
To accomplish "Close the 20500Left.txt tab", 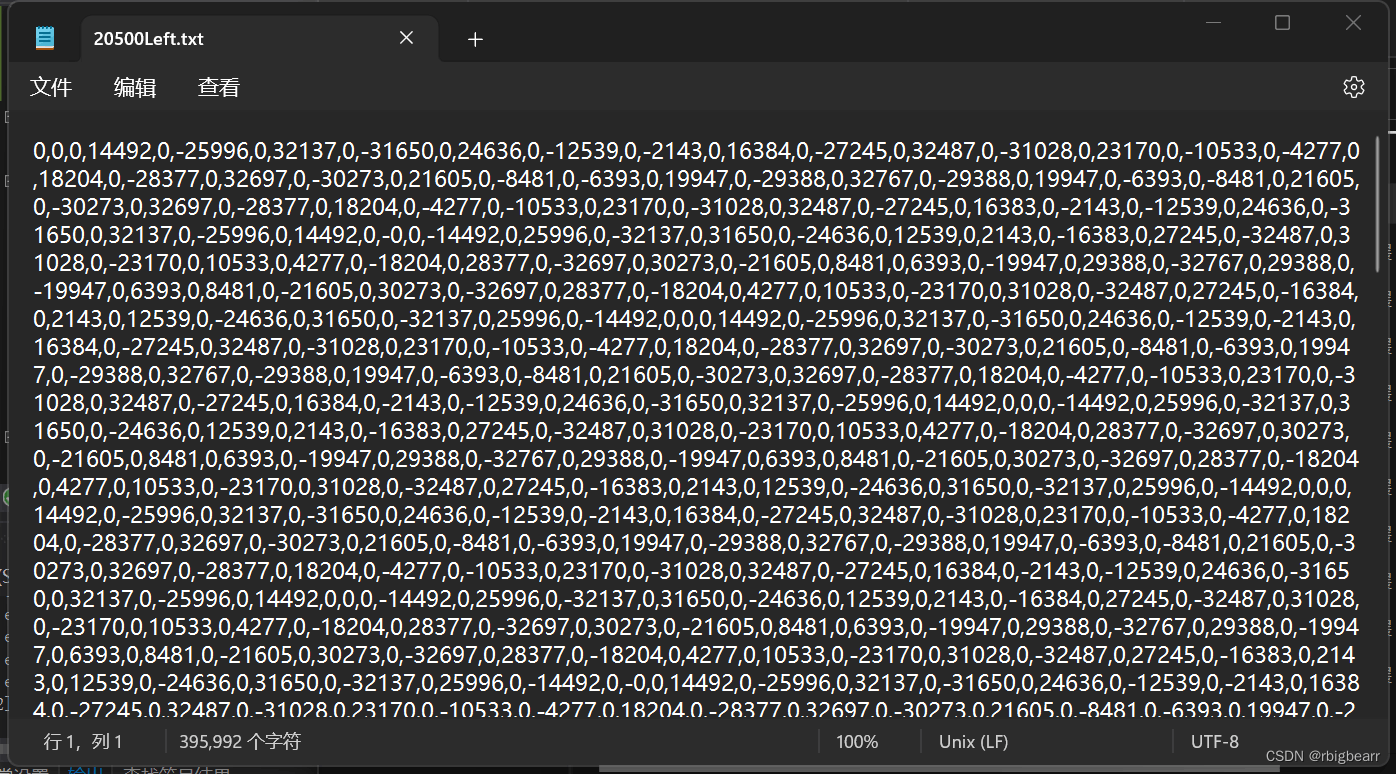I will pyautogui.click(x=406, y=38).
